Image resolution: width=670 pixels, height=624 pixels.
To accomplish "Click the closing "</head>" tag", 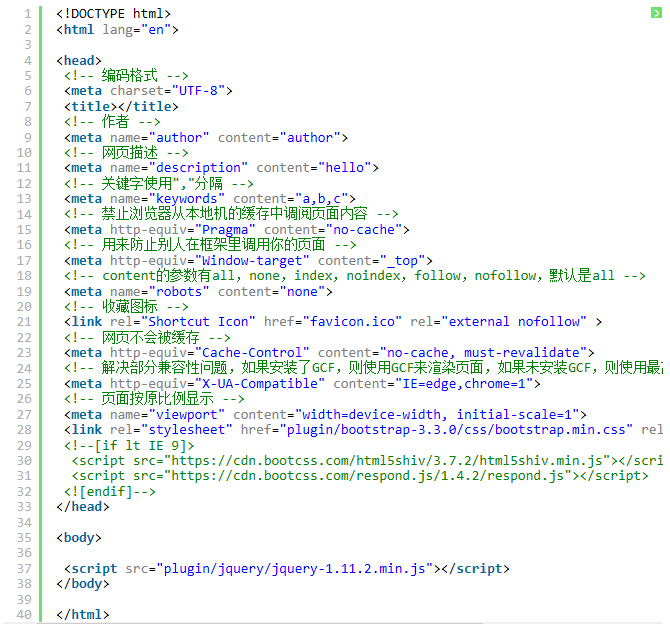I will [x=82, y=506].
